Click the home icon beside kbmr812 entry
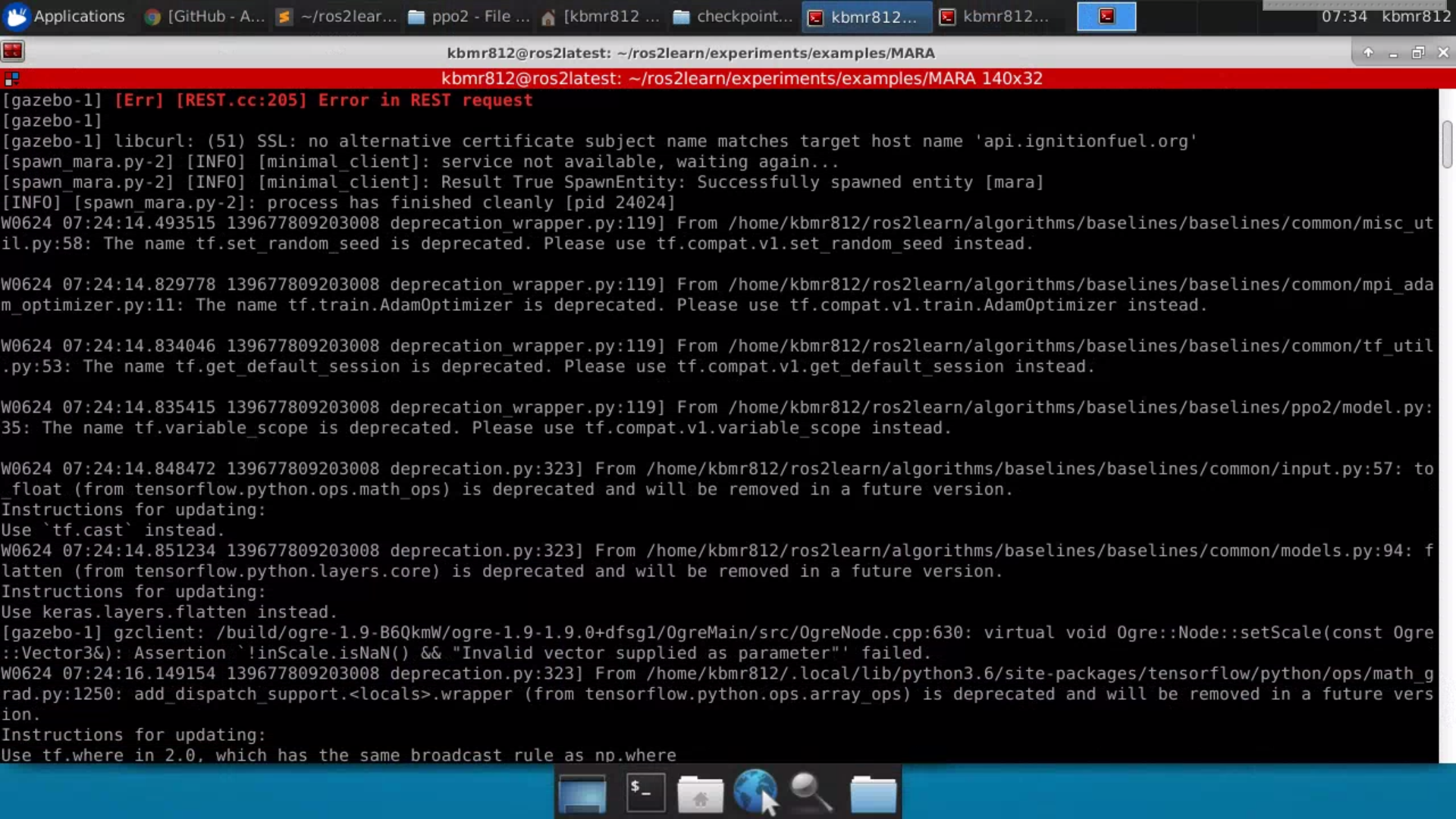1456x819 pixels. pos(548,16)
